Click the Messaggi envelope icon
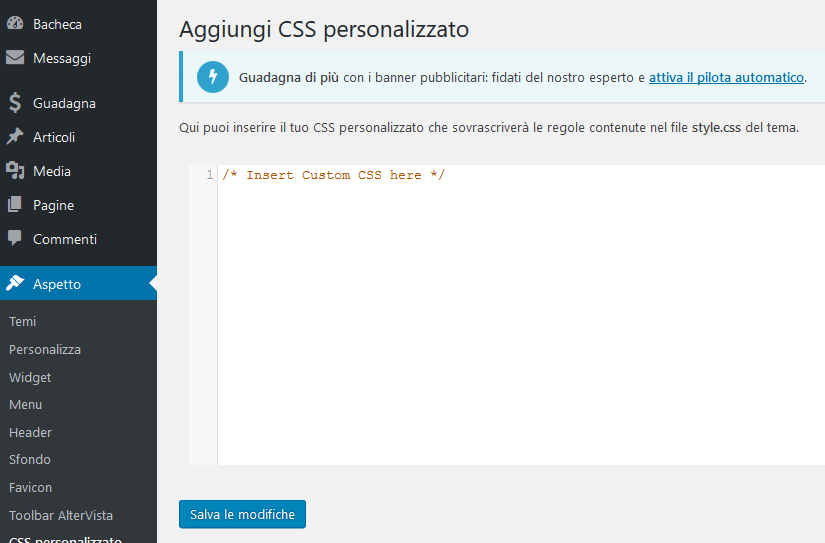Screen dimensions: 825x543 pos(15,58)
